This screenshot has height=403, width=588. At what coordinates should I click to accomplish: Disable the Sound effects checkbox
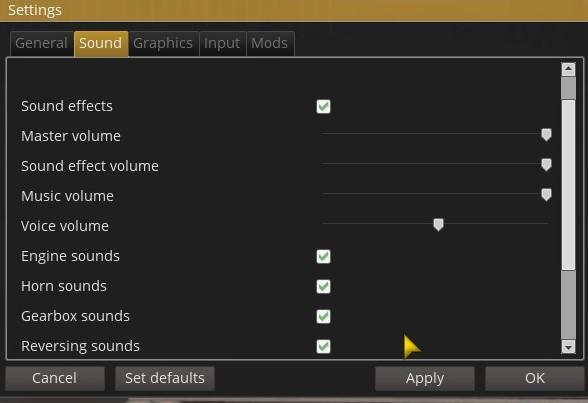pyautogui.click(x=323, y=106)
